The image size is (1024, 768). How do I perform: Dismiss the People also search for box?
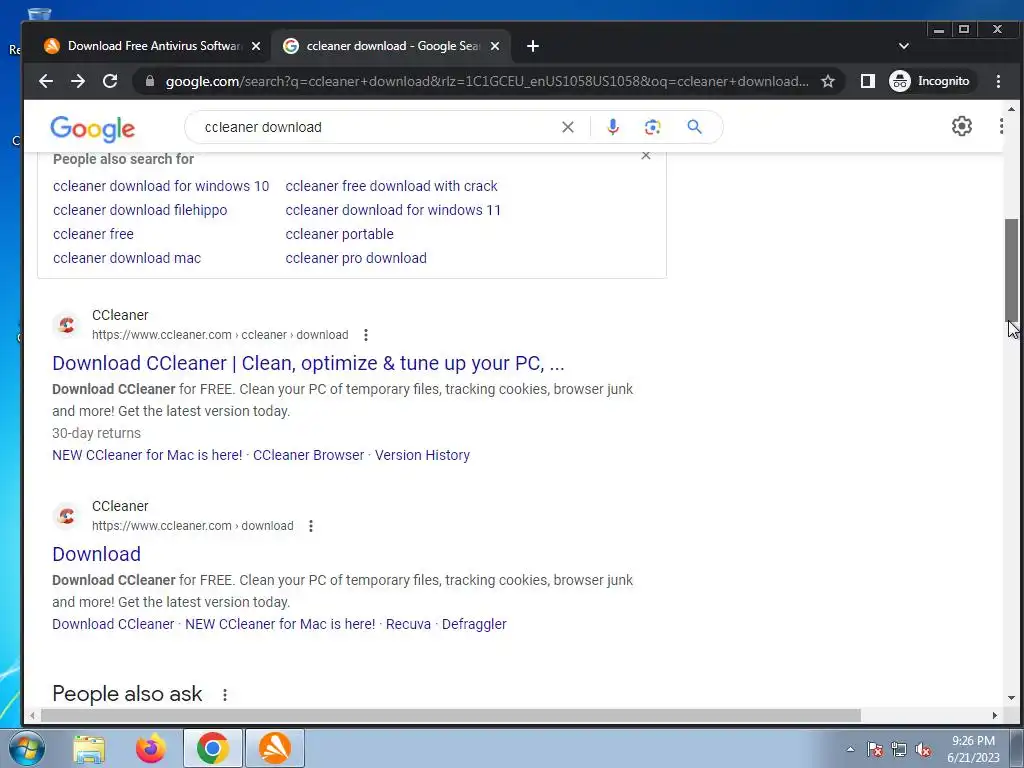[646, 155]
